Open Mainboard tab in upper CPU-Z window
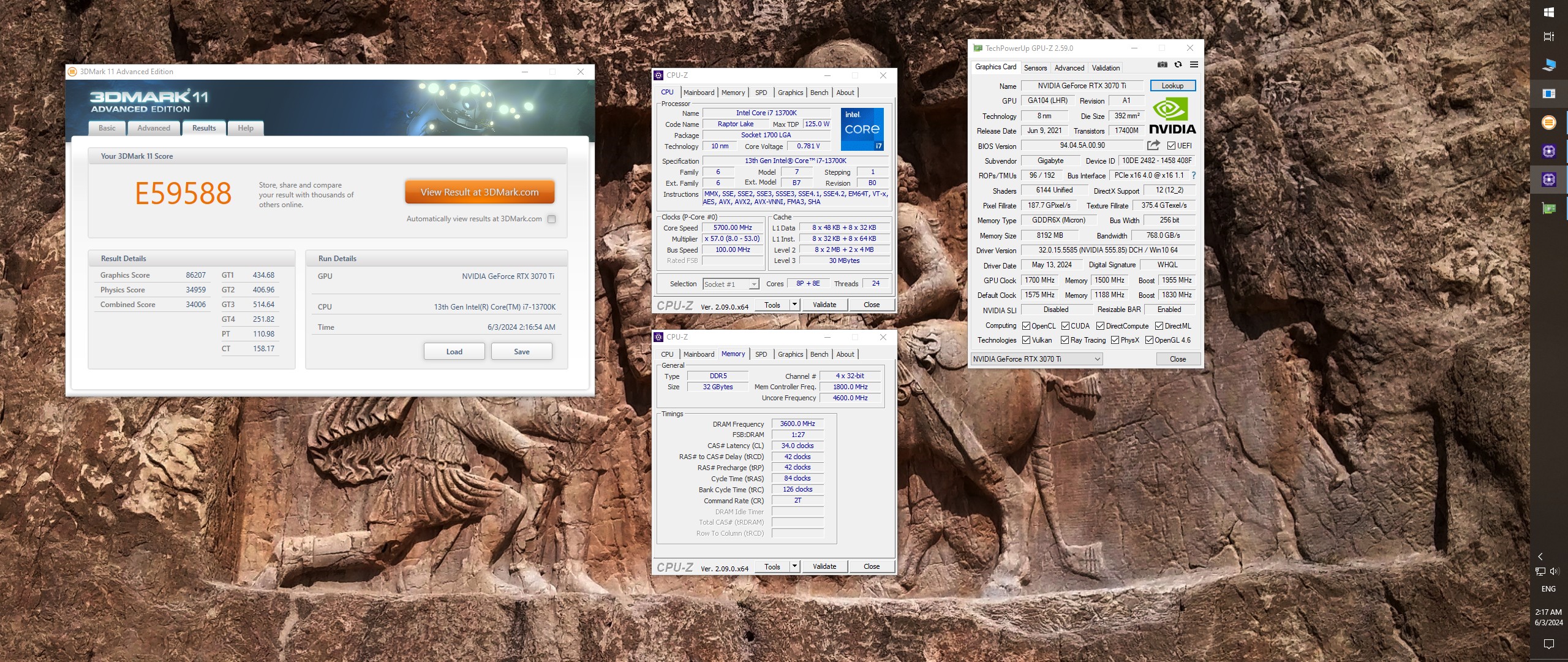The width and height of the screenshot is (1568, 662). pyautogui.click(x=699, y=93)
